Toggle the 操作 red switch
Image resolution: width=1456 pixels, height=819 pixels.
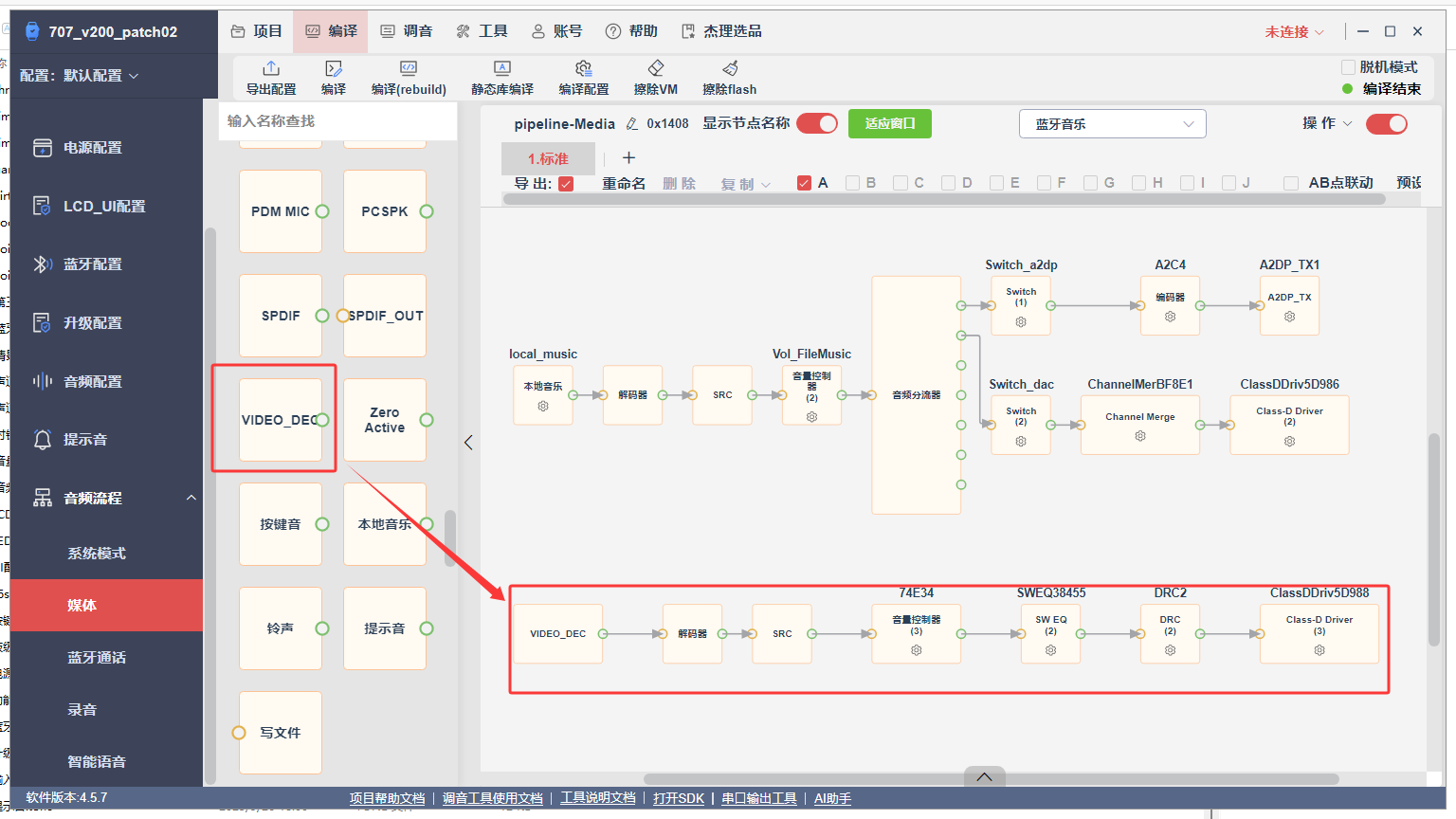pyautogui.click(x=1386, y=124)
